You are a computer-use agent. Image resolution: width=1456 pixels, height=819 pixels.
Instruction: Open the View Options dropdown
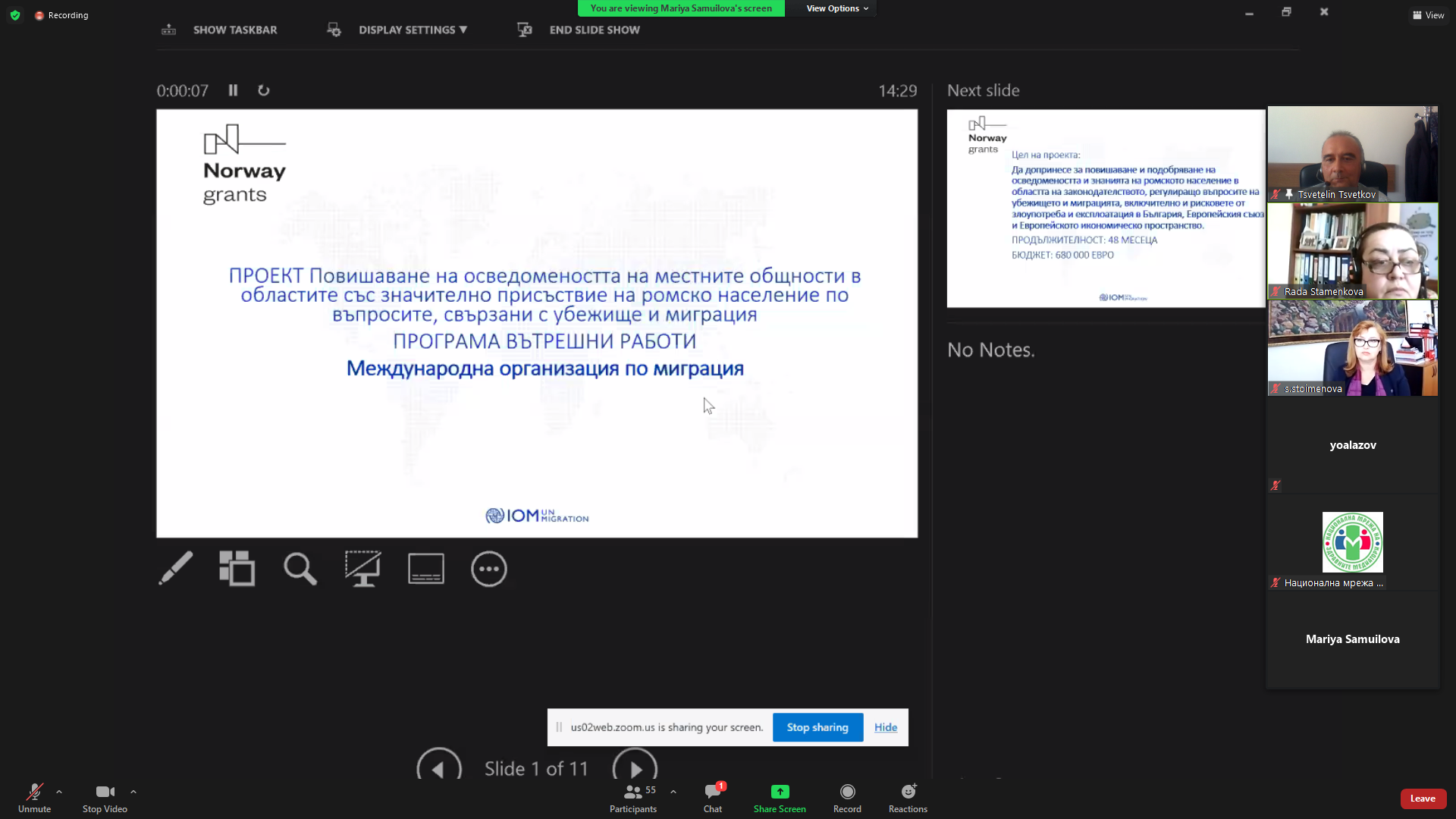pos(837,8)
